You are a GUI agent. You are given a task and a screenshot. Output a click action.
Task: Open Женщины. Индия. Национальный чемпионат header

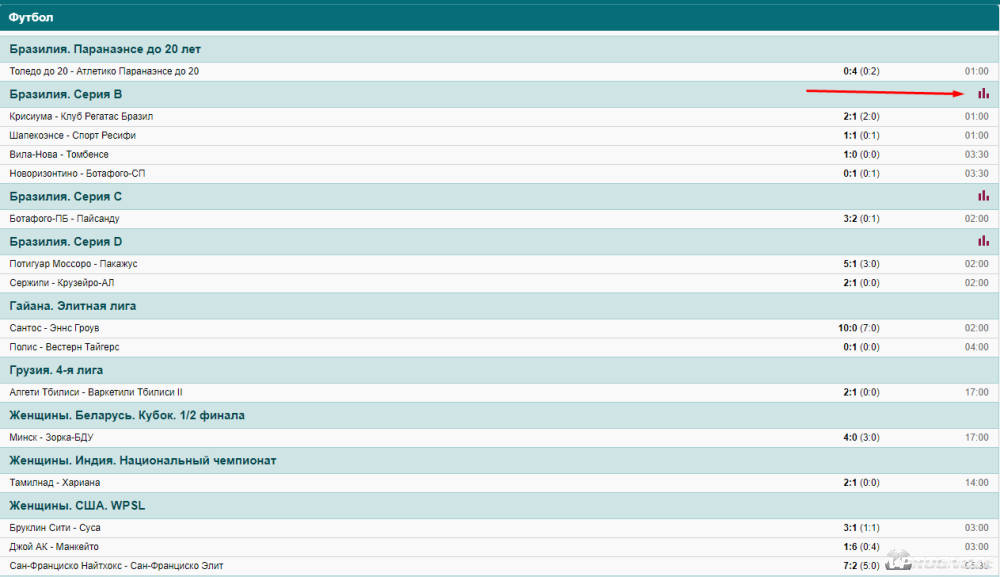(x=143, y=460)
